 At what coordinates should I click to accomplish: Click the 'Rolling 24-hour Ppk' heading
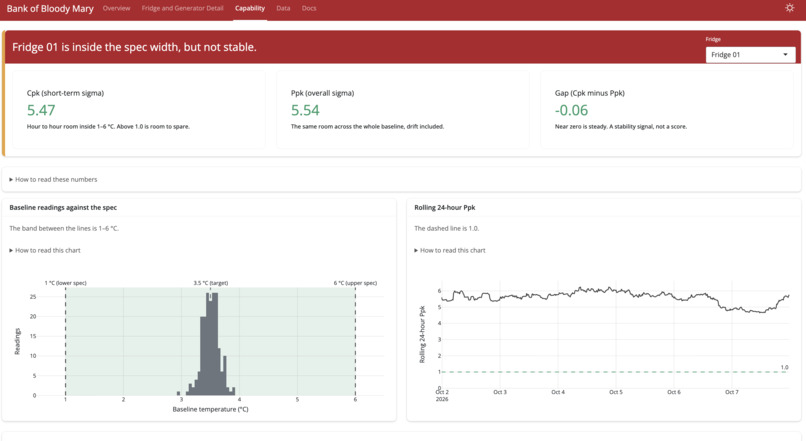(x=445, y=208)
